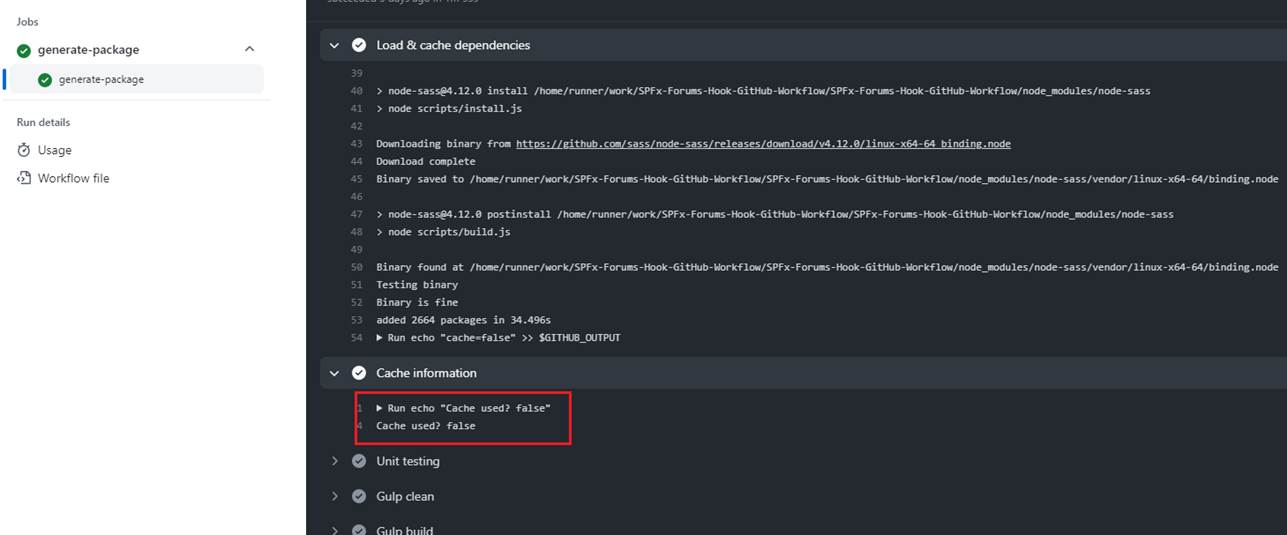Collapse the generate-package job group chevron
This screenshot has width=1287, height=535.
pos(249,49)
